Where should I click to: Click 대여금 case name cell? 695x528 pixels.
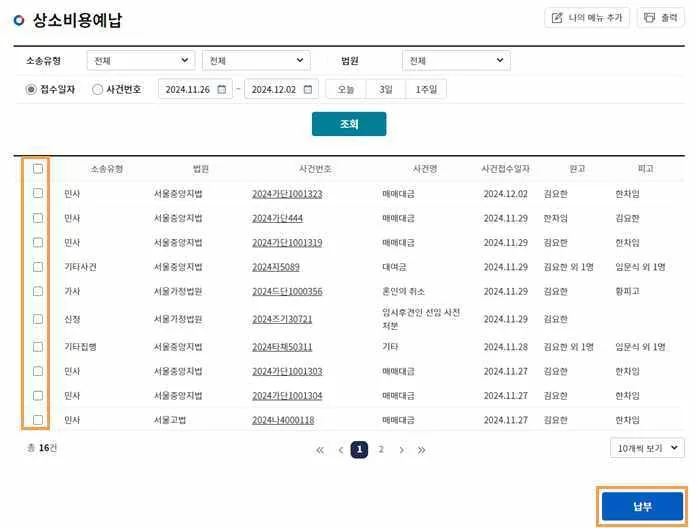click(x=394, y=267)
